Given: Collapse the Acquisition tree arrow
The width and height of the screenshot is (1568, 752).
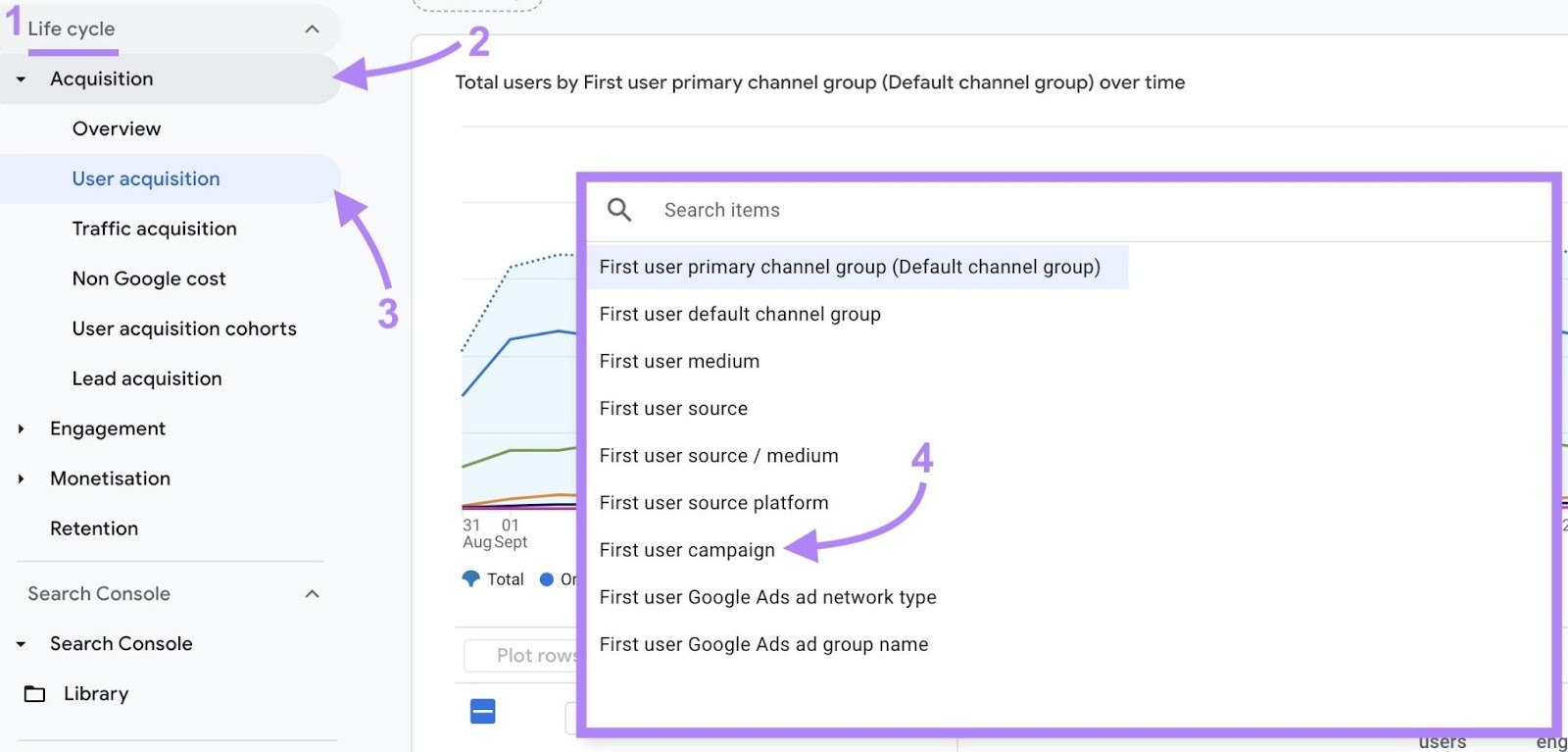Looking at the screenshot, I should pyautogui.click(x=22, y=79).
